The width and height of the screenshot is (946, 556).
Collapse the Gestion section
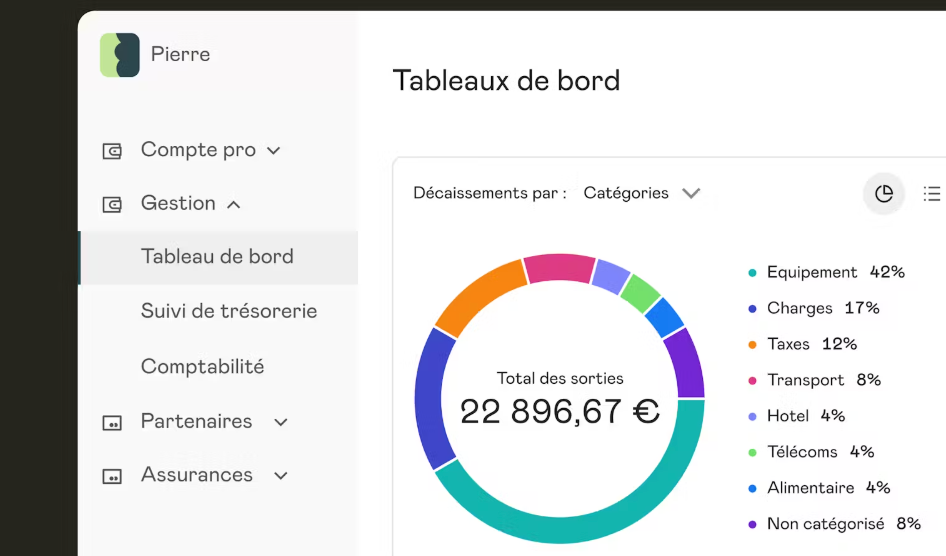point(233,205)
